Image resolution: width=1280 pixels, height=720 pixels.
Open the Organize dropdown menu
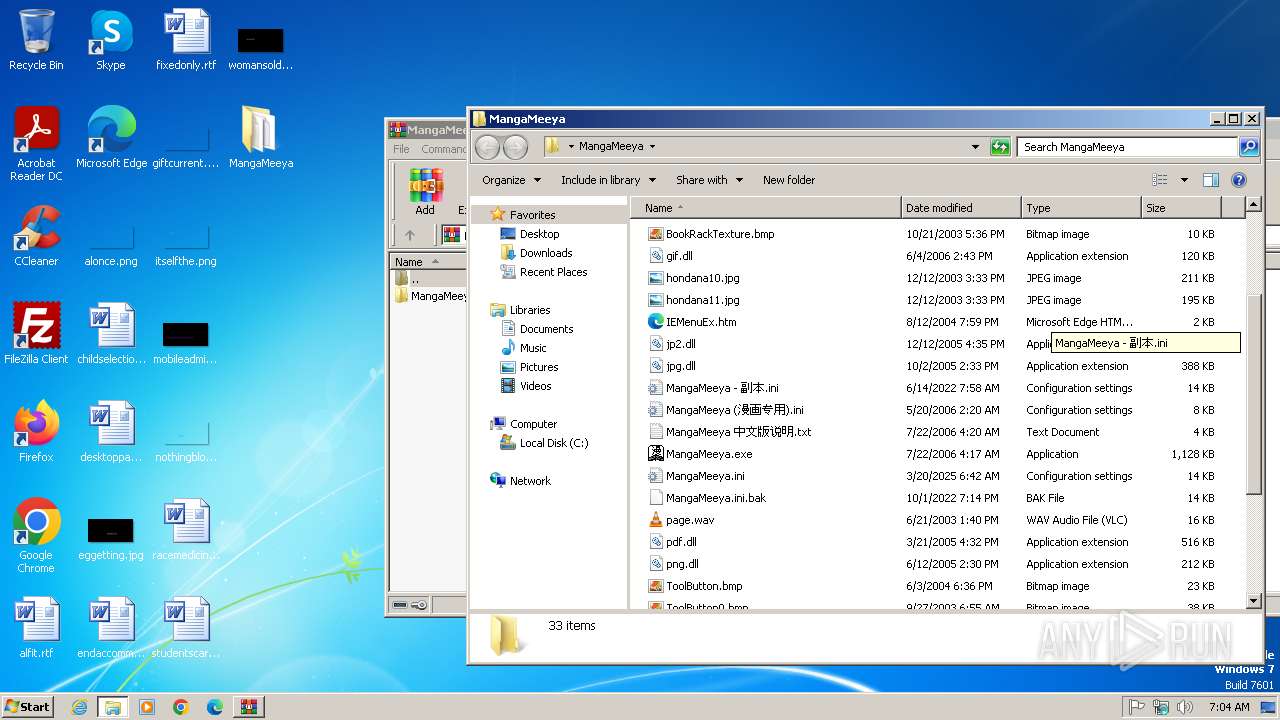tap(511, 180)
